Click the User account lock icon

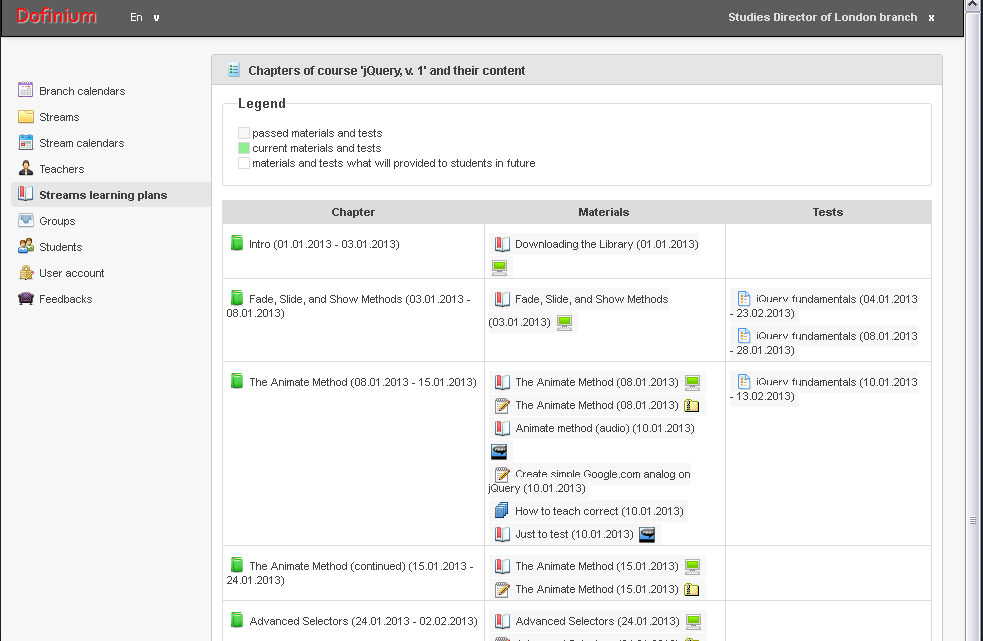tap(26, 272)
